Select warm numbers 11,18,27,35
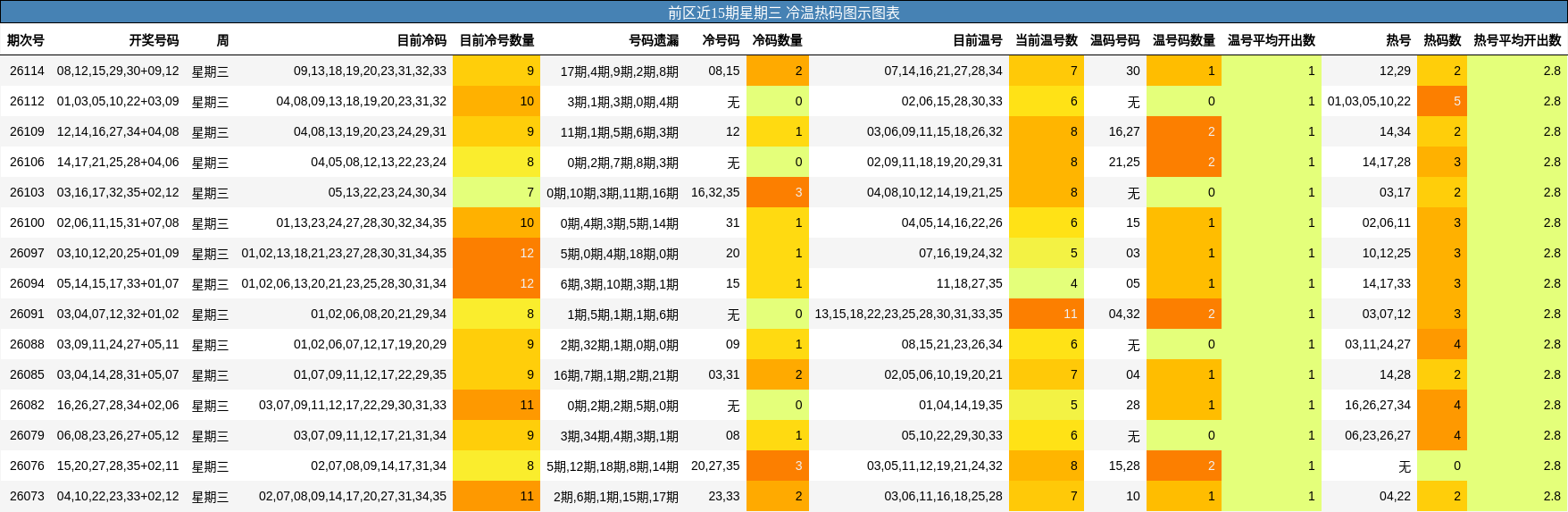This screenshot has height=512, width=1568. click(x=969, y=283)
